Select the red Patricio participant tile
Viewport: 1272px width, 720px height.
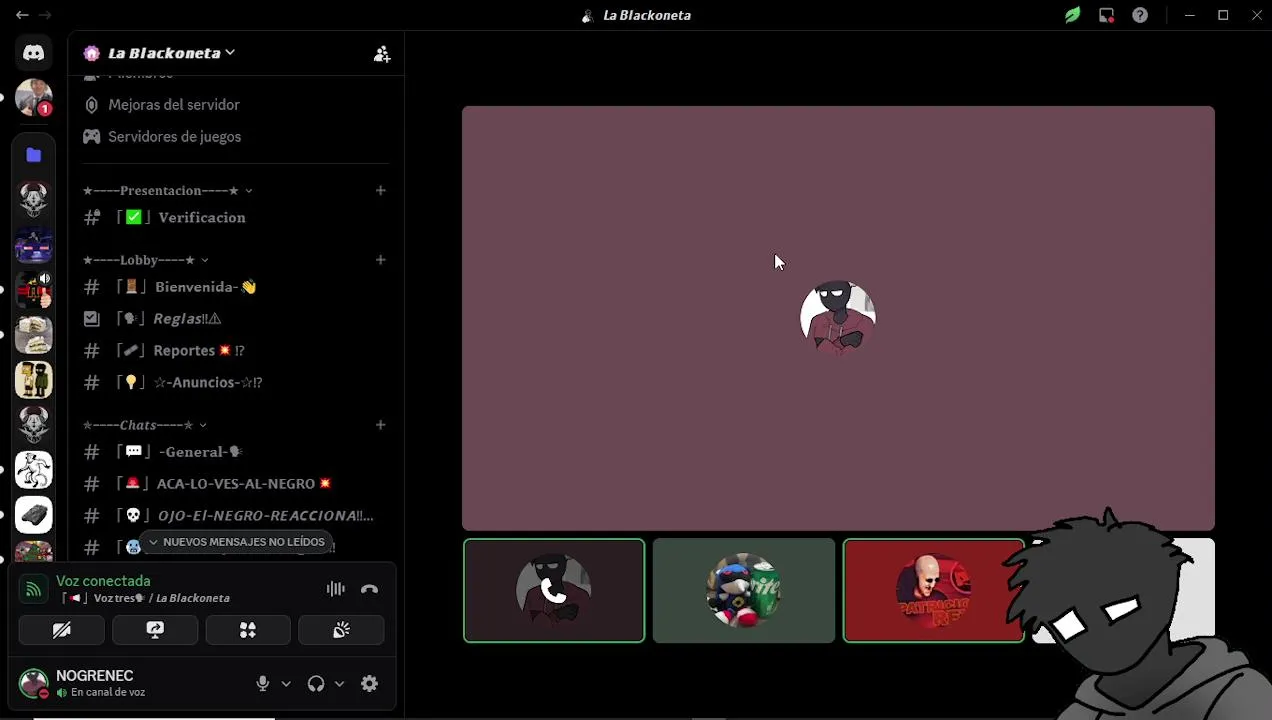[x=934, y=590]
